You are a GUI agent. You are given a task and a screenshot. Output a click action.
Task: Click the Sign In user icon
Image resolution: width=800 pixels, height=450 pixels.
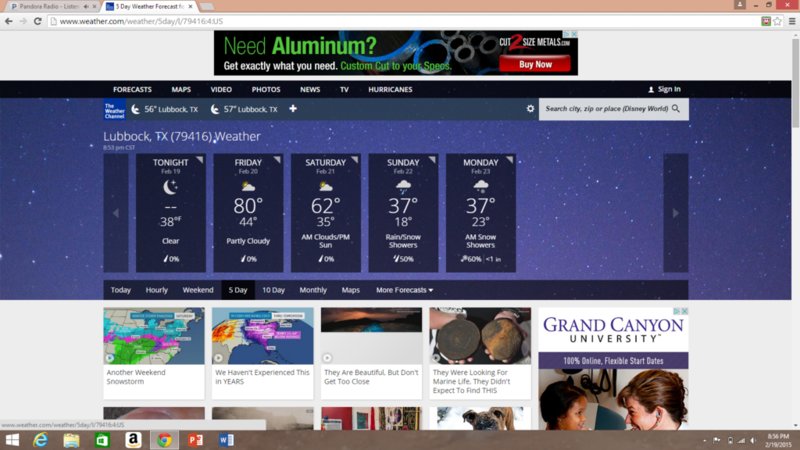651,89
